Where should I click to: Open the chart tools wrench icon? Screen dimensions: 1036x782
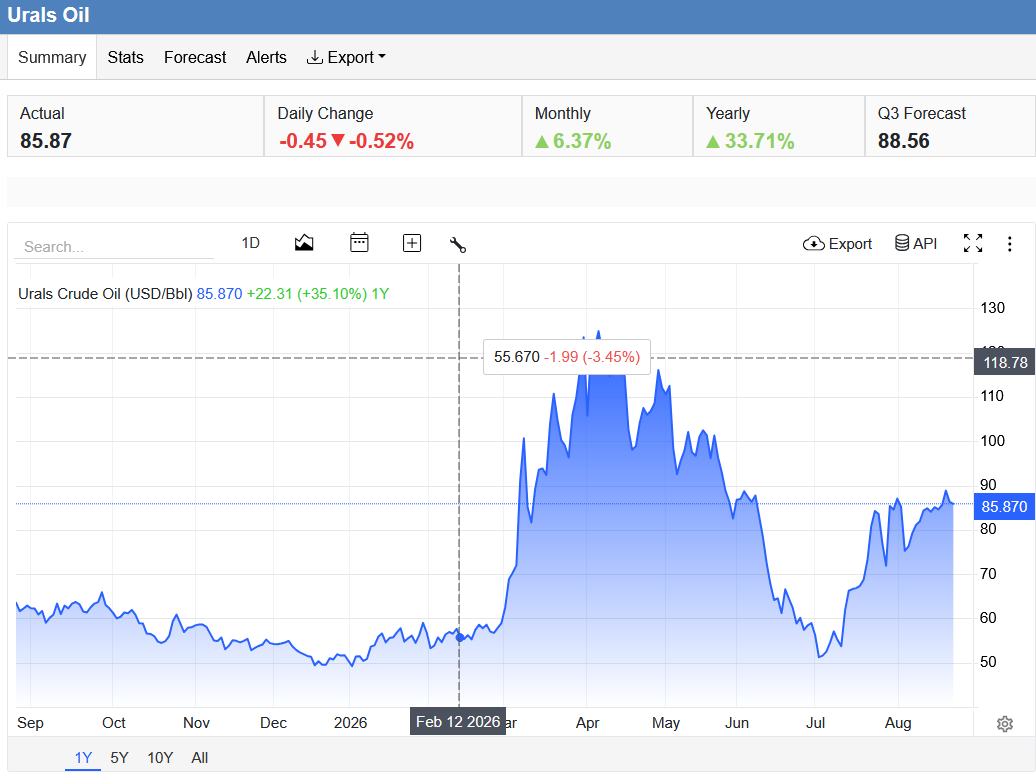coord(458,244)
